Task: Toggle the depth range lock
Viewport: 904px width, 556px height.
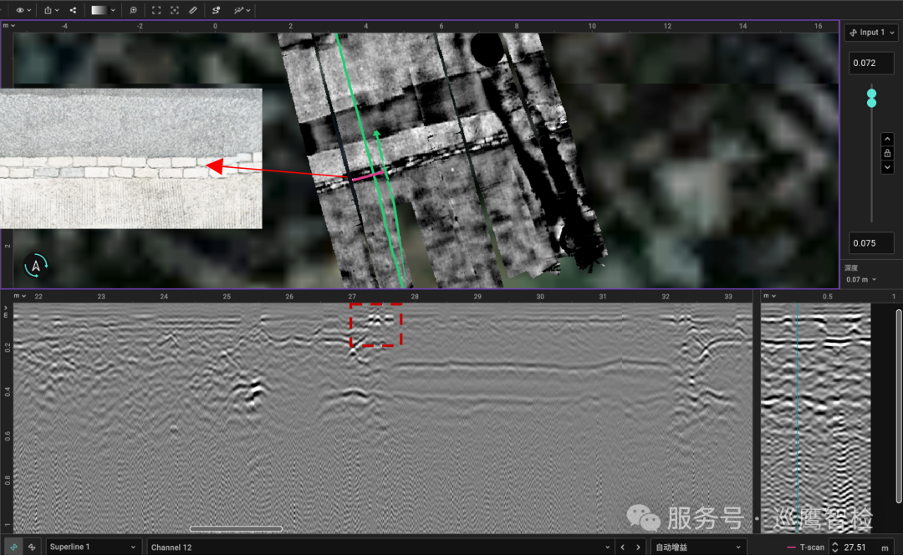Action: click(x=886, y=153)
